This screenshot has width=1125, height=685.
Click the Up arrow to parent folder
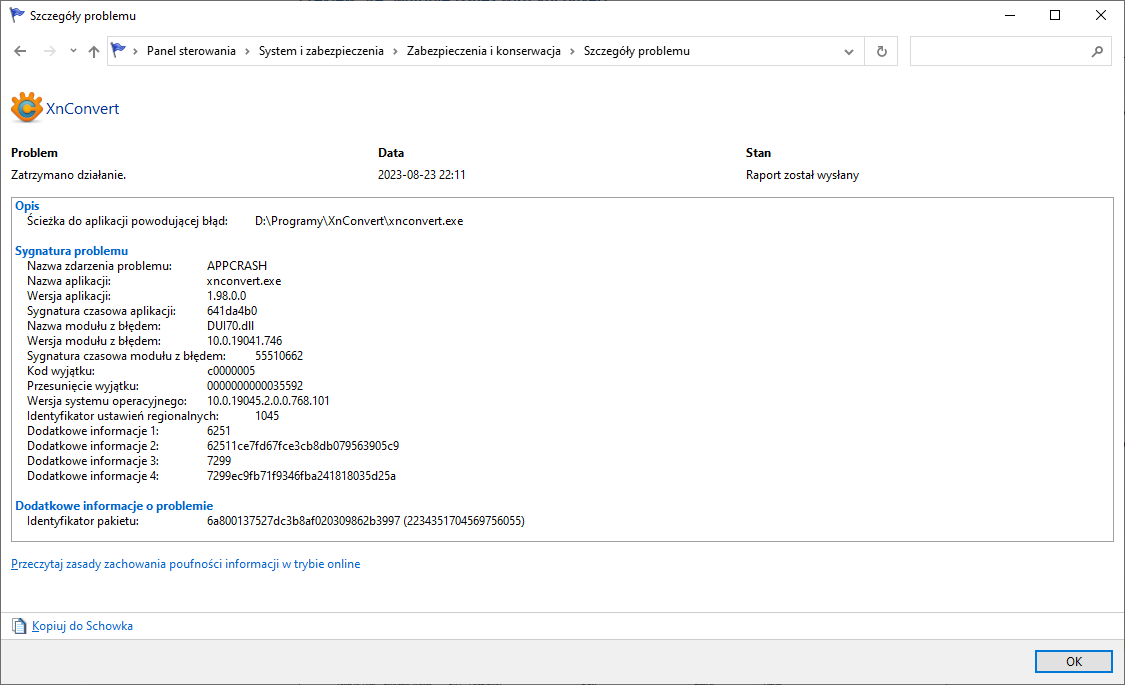[94, 51]
